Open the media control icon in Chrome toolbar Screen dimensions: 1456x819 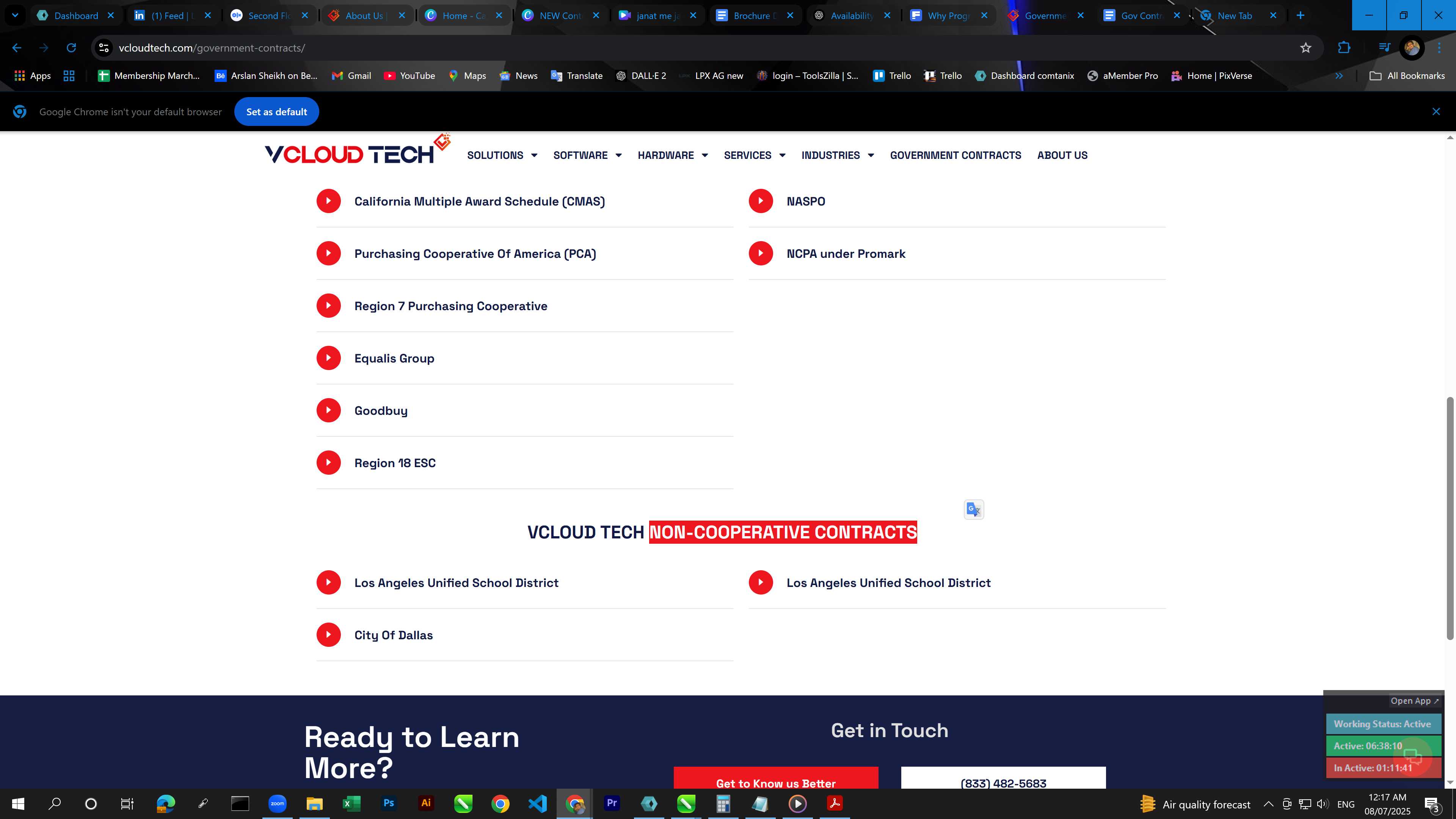click(1384, 48)
